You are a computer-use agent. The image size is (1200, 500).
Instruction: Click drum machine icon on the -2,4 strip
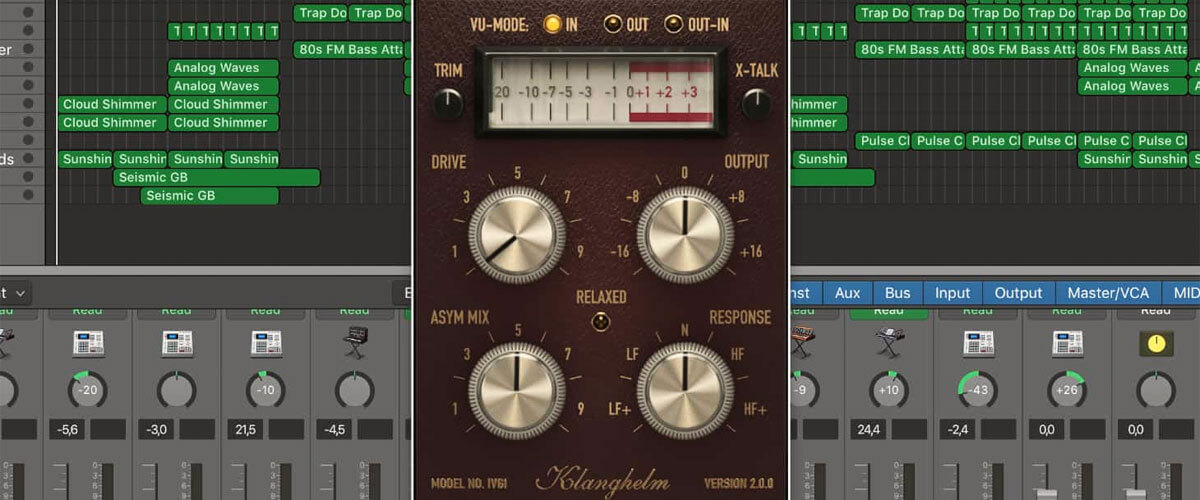tap(977, 343)
